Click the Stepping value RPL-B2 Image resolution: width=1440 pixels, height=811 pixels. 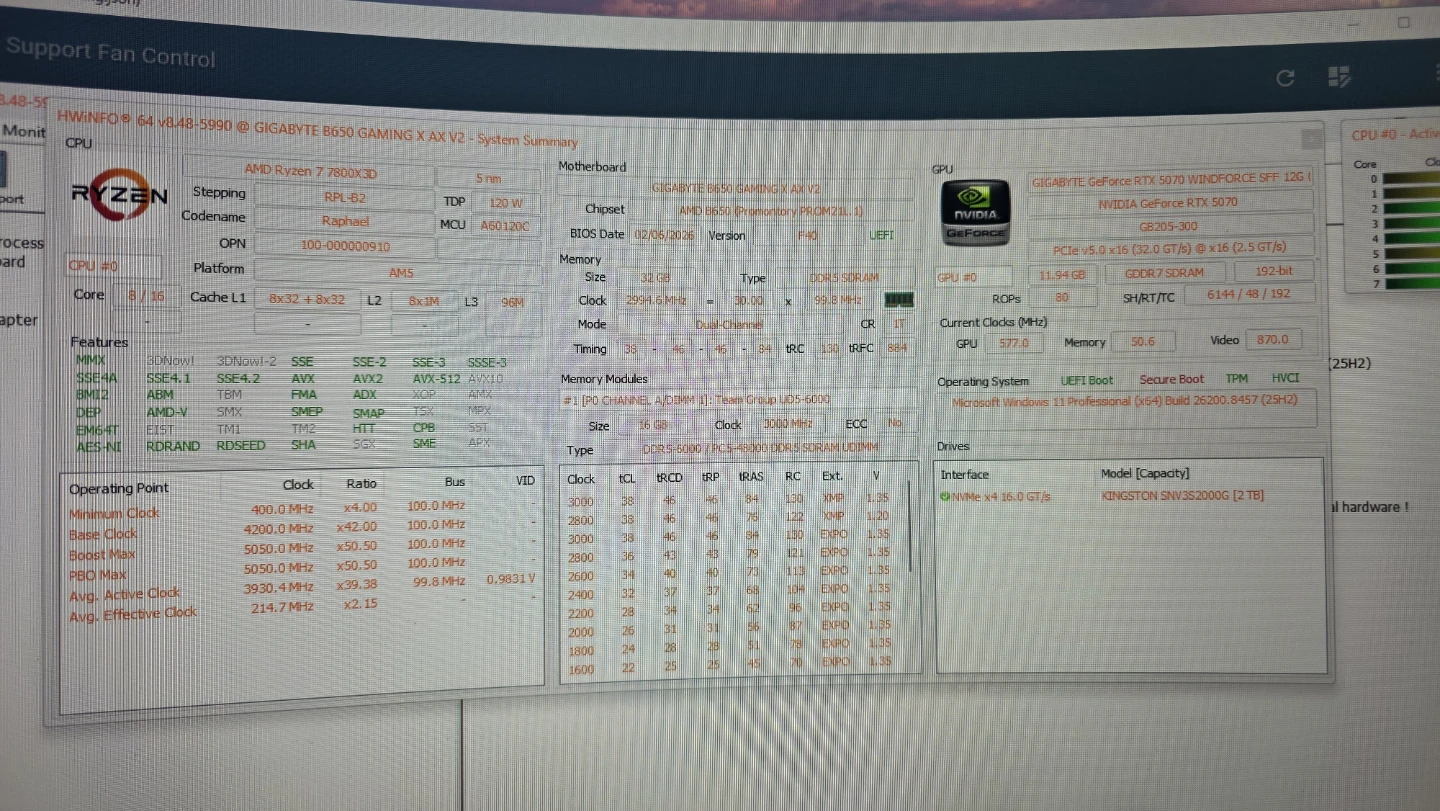[x=344, y=197]
